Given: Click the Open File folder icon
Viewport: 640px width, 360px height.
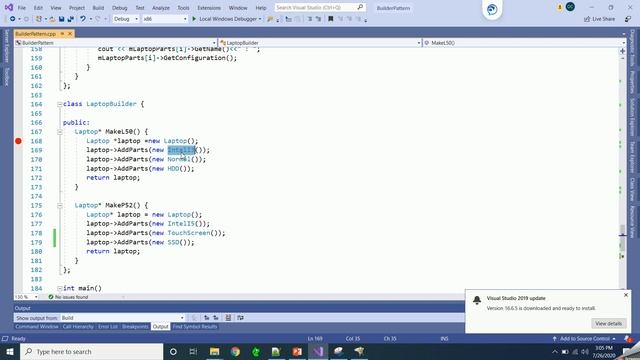Looking at the screenshot, I should 52,19.
